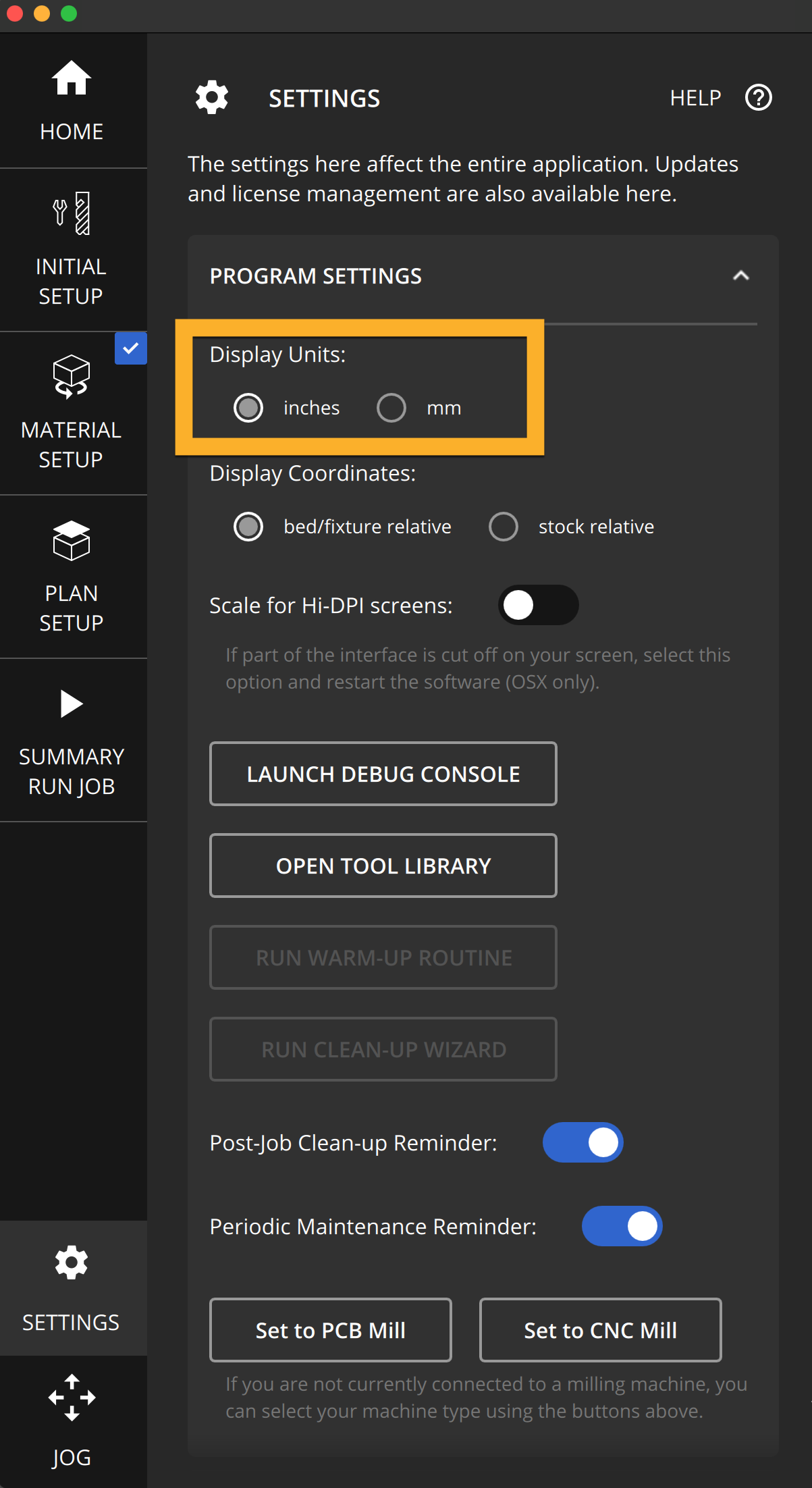Open the JOG label in the sidebar

pyautogui.click(x=72, y=1458)
